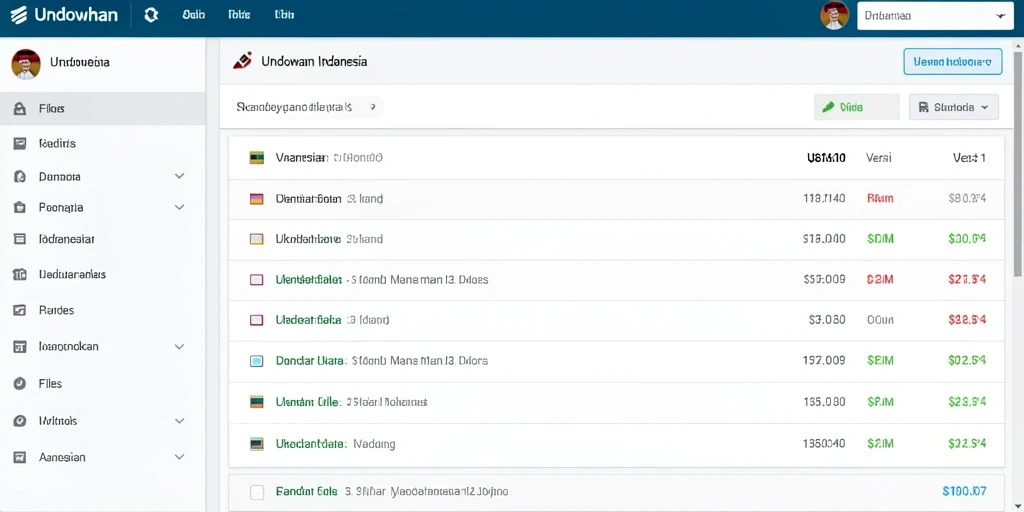Open Uedunaranlars in the sidebar

coord(72,274)
